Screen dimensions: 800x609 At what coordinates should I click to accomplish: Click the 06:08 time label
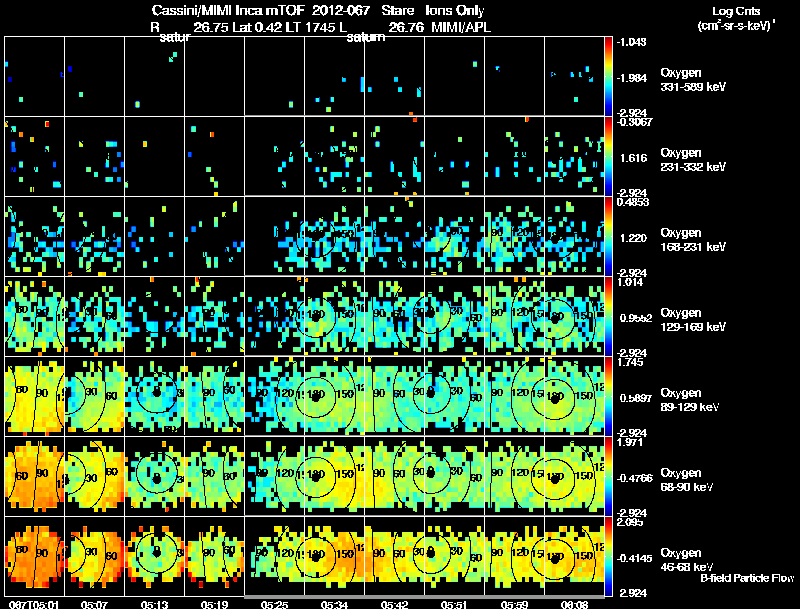pyautogui.click(x=574, y=604)
